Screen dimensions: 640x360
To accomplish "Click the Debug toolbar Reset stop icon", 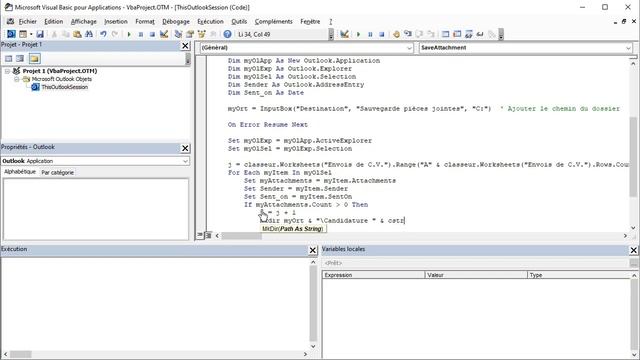I will [x=382, y=34].
